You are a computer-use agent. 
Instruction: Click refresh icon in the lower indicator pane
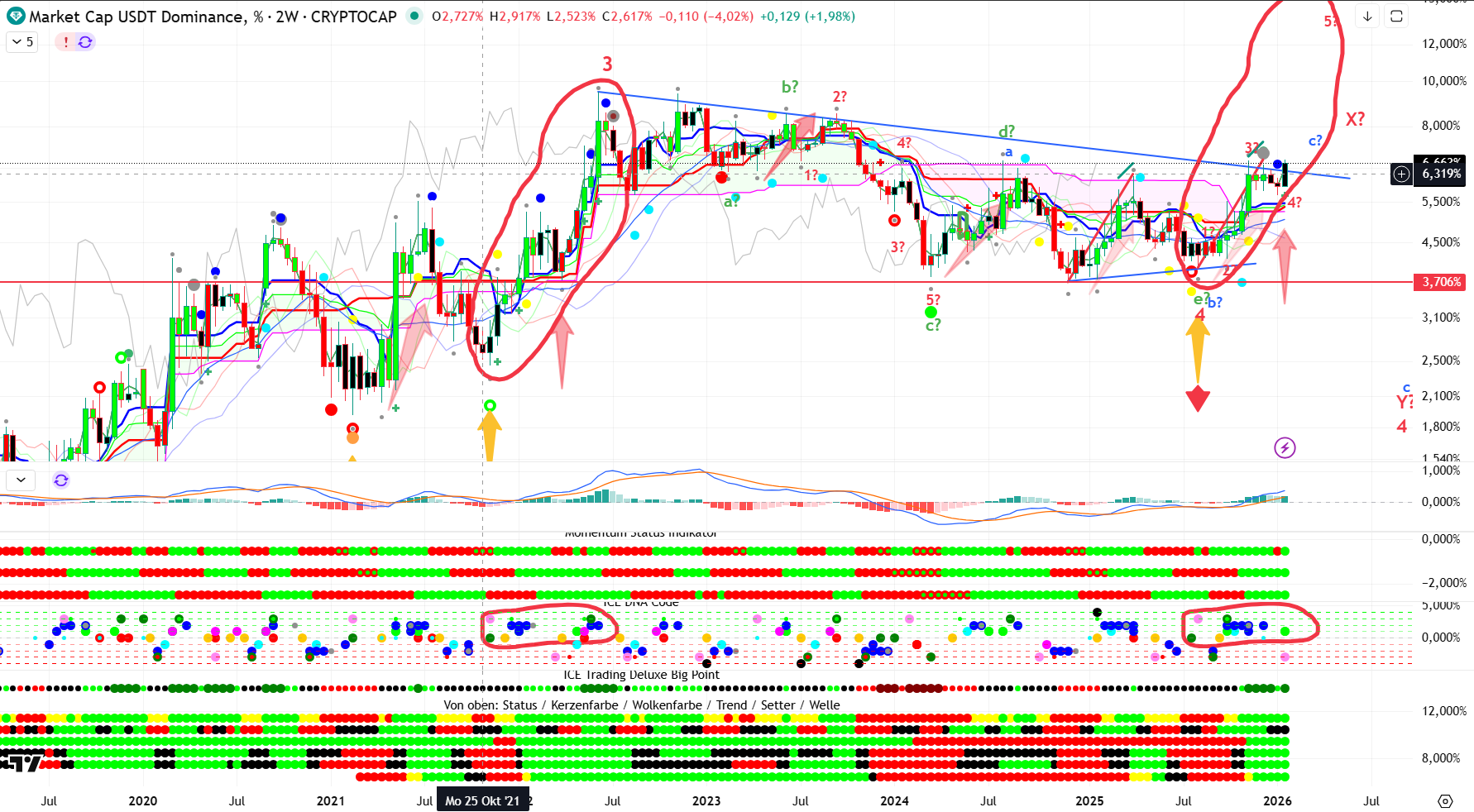point(61,480)
